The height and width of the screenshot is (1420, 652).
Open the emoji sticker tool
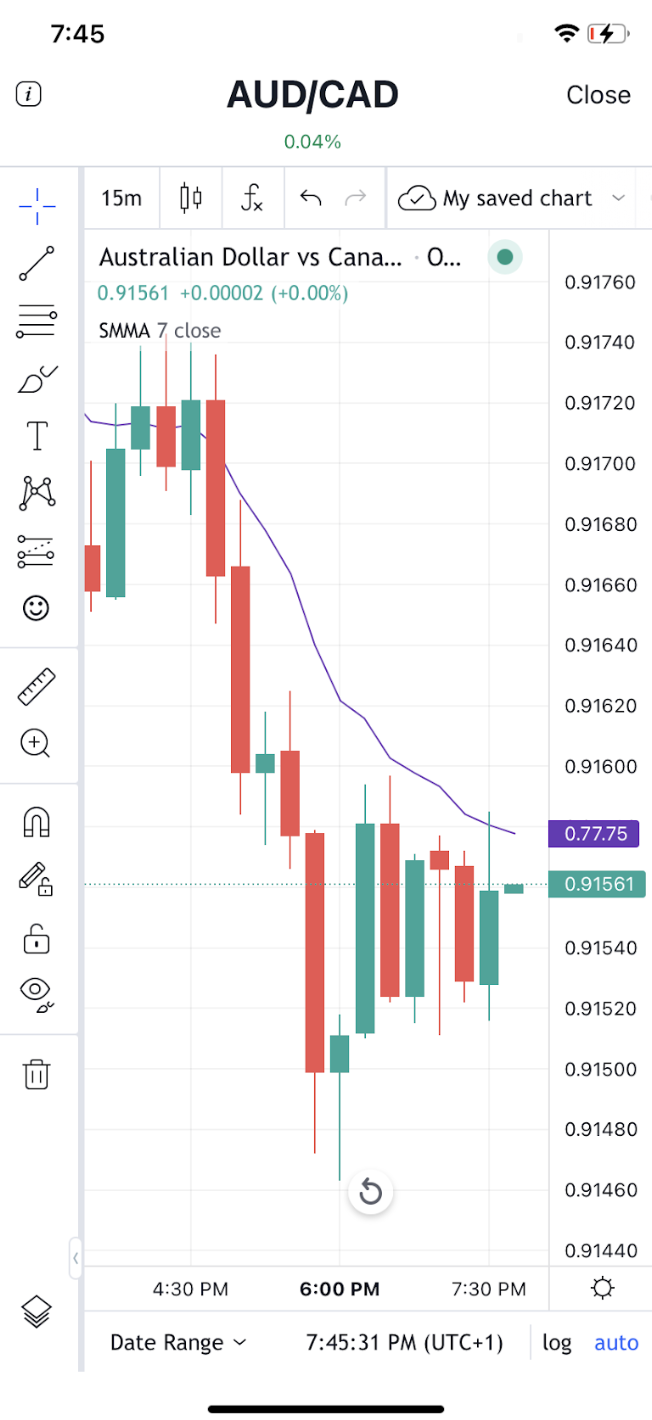[37, 608]
